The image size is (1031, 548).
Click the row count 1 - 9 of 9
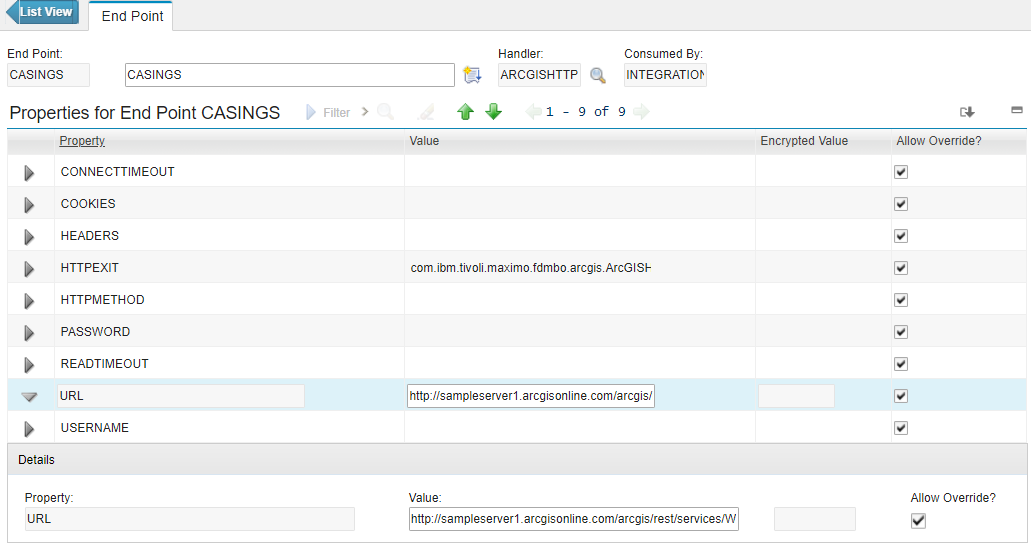click(x=586, y=112)
